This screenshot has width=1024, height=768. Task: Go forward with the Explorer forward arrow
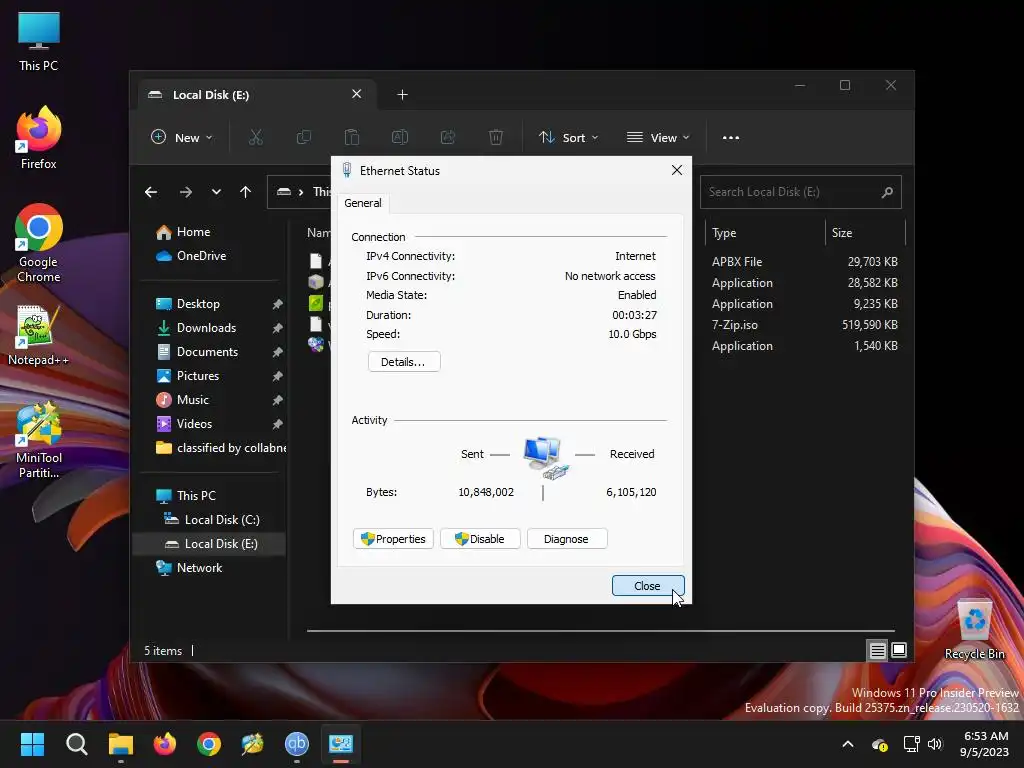[185, 192]
